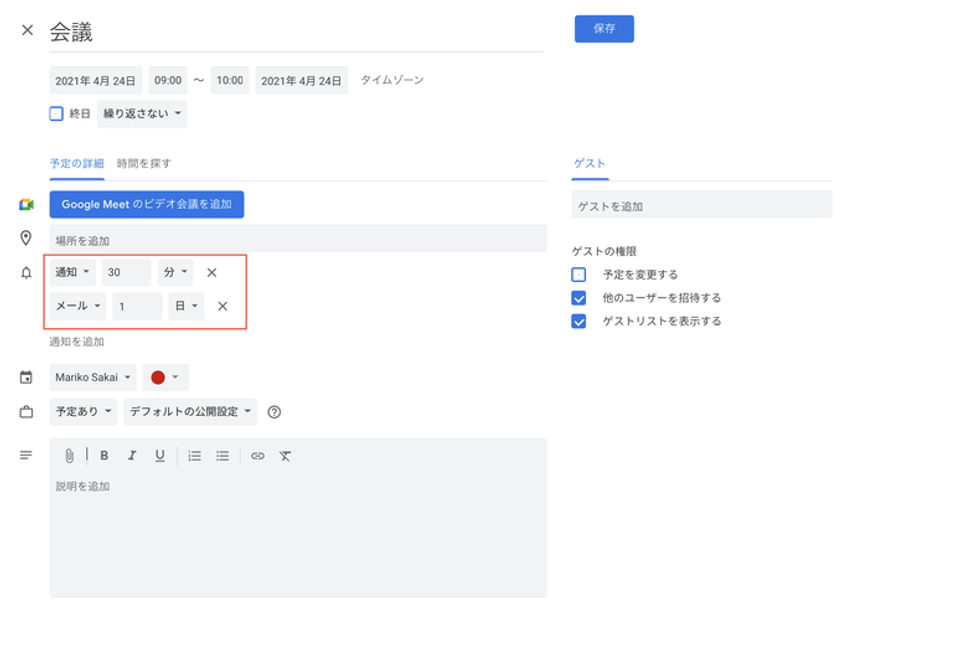
Task: Open the 10:00 end time picker
Action: tap(230, 80)
